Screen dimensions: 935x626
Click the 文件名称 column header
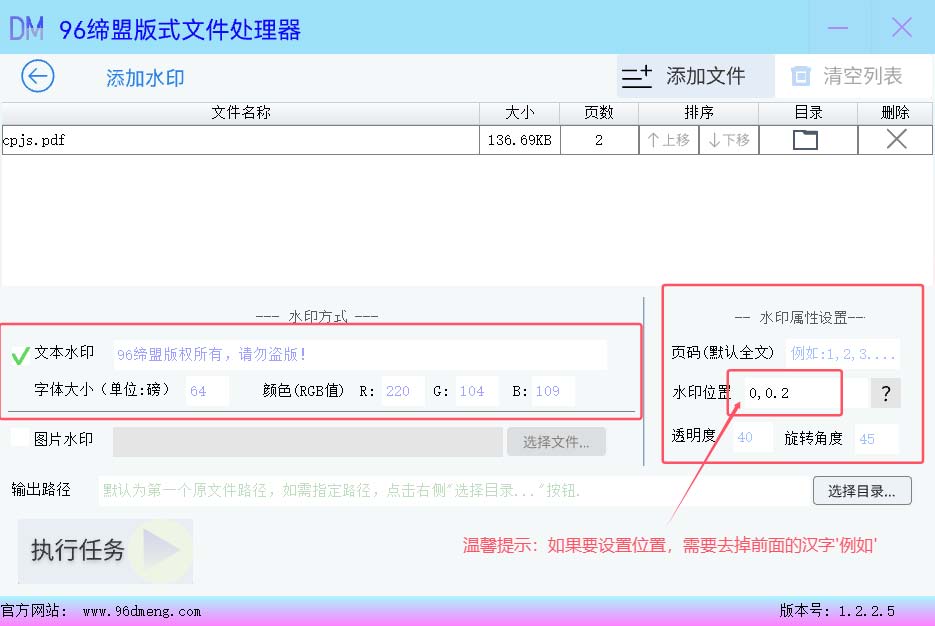pos(240,113)
